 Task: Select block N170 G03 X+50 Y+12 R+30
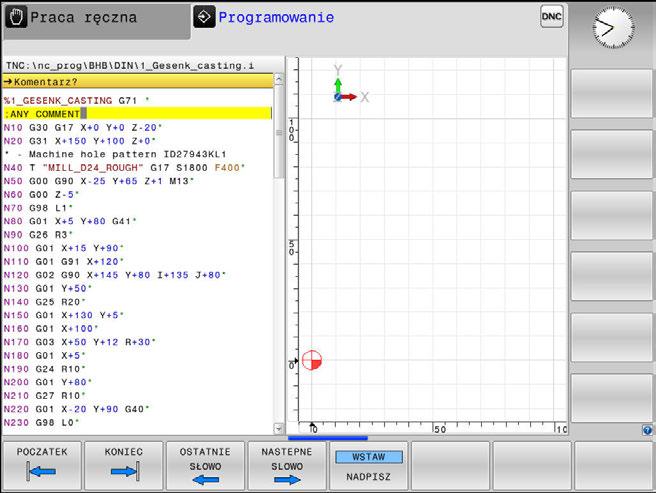click(x=79, y=342)
